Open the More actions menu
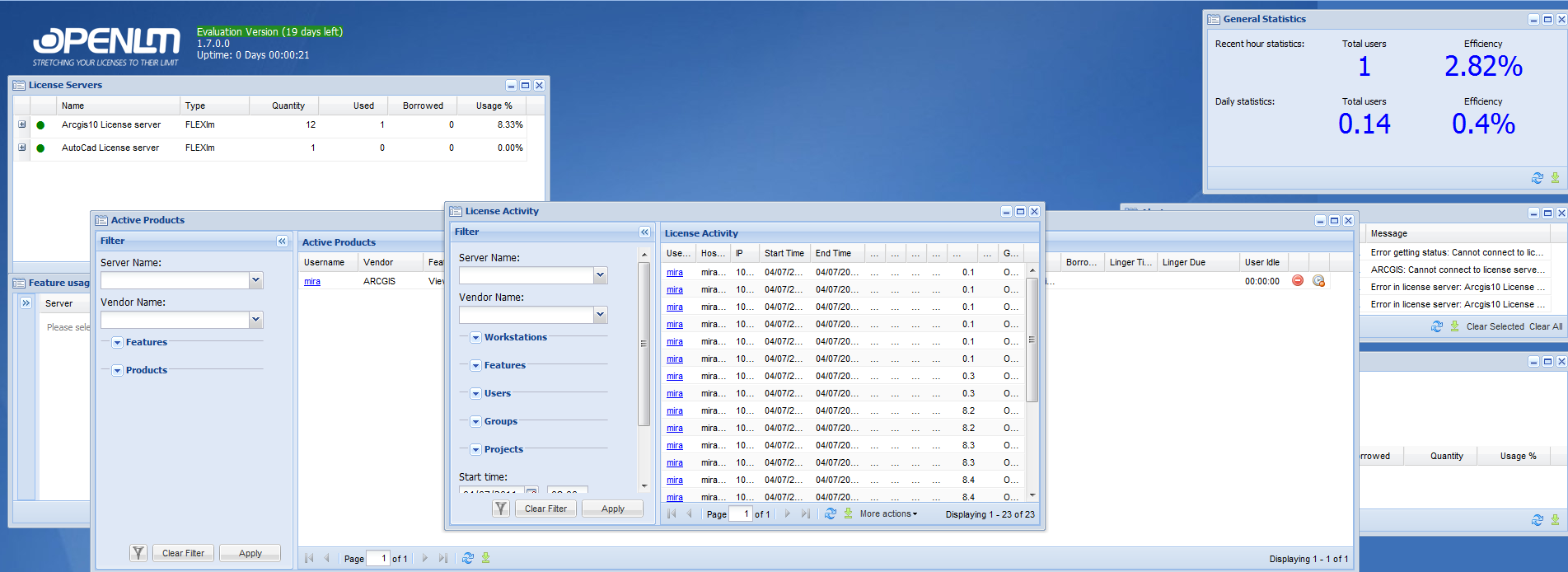The image size is (1568, 572). coord(887,513)
